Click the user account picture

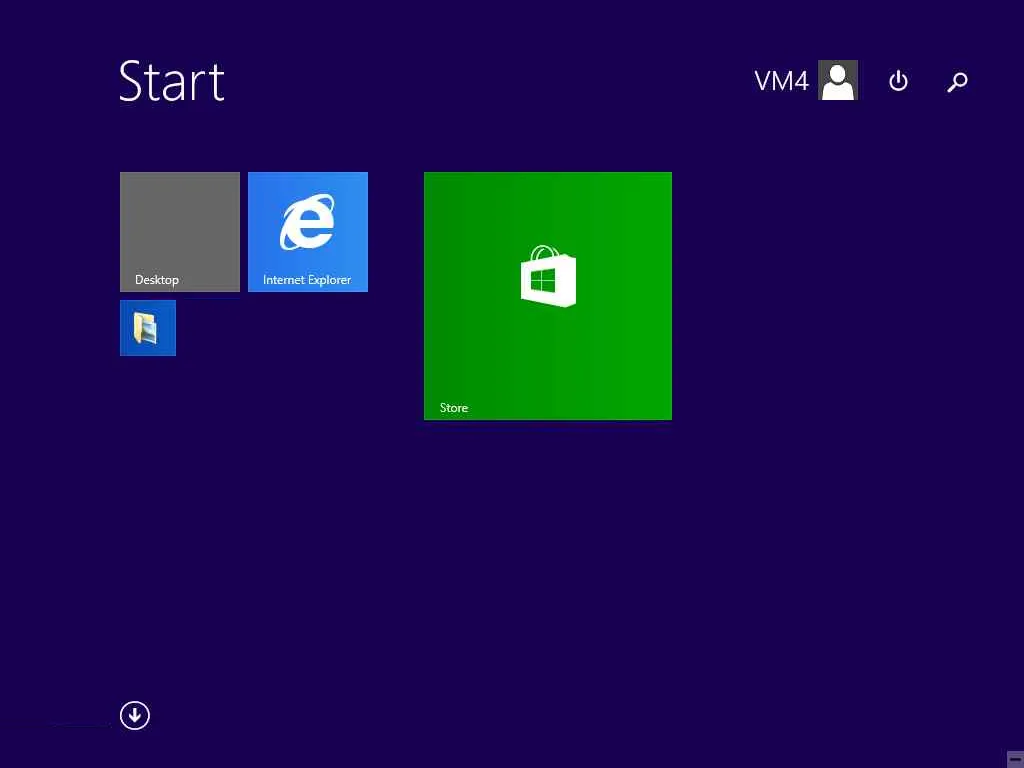pos(838,80)
